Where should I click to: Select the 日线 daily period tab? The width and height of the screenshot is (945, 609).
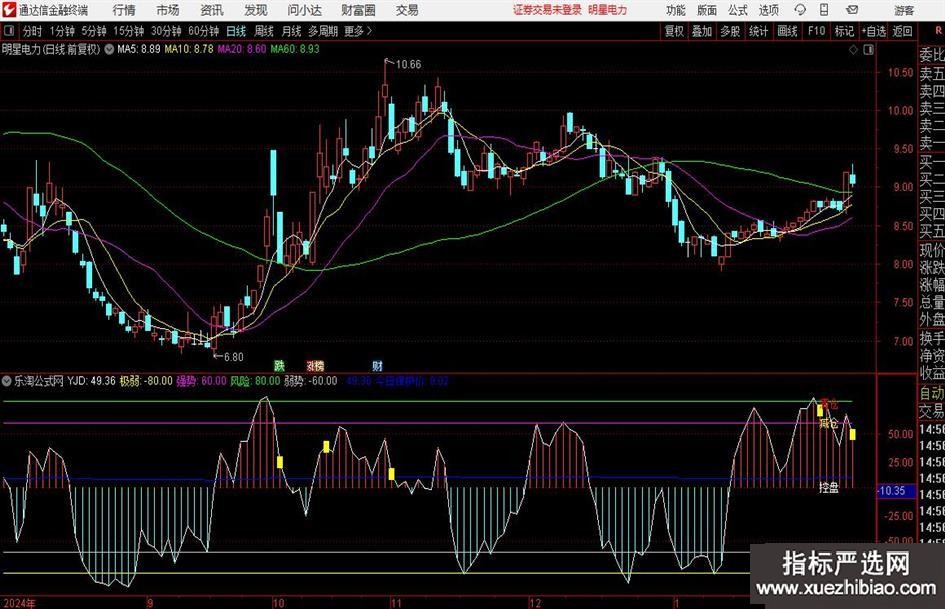pos(236,31)
